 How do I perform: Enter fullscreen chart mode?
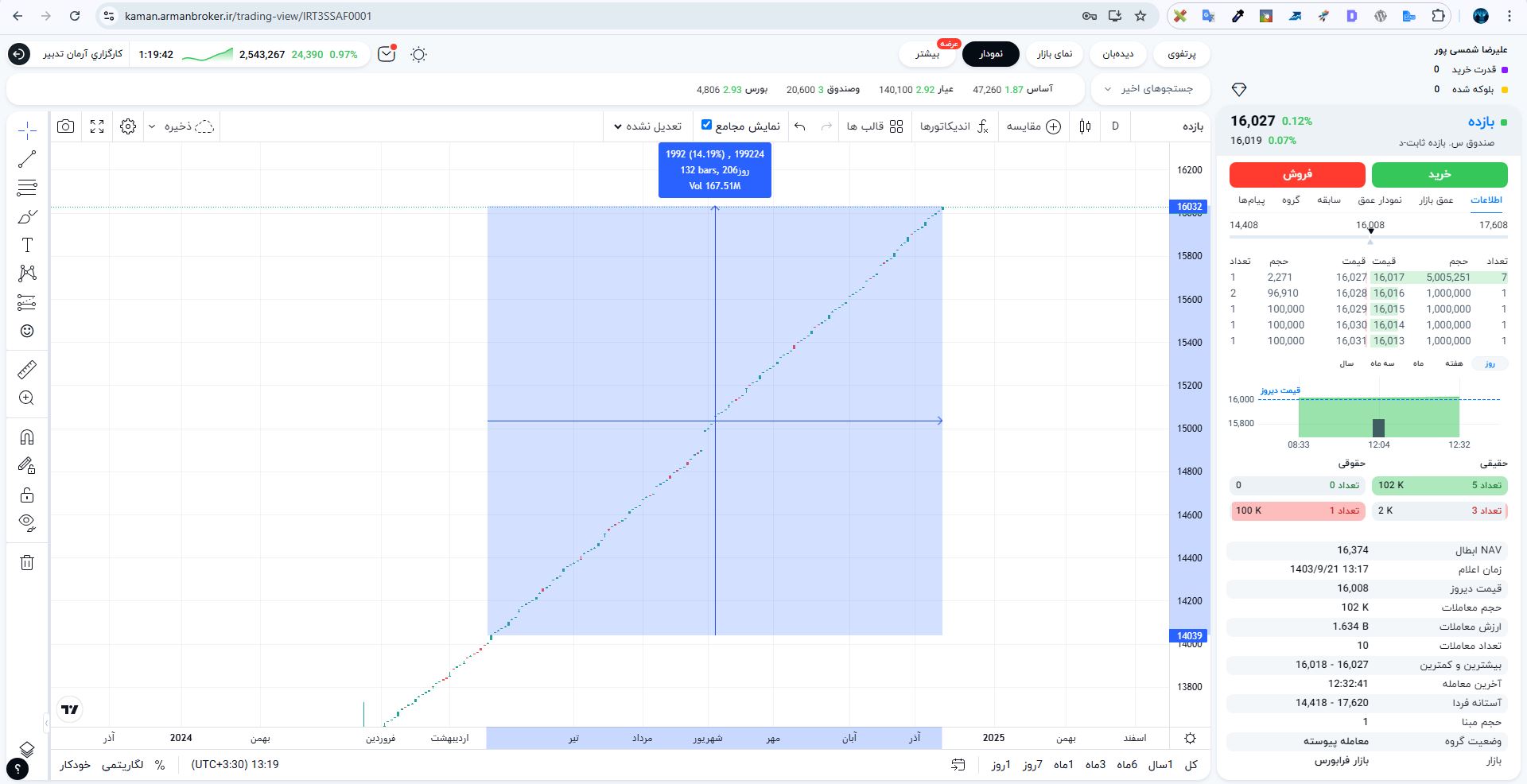(97, 126)
